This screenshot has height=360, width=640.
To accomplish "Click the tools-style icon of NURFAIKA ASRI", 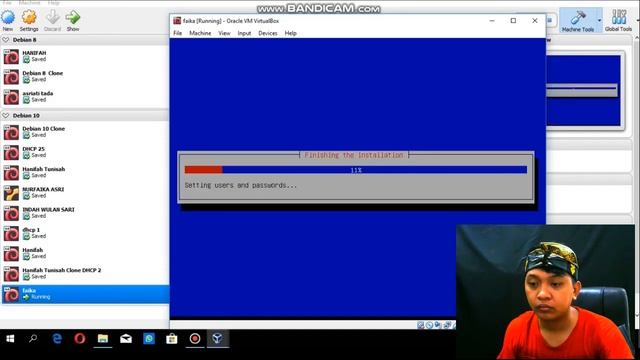I will click(x=11, y=193).
